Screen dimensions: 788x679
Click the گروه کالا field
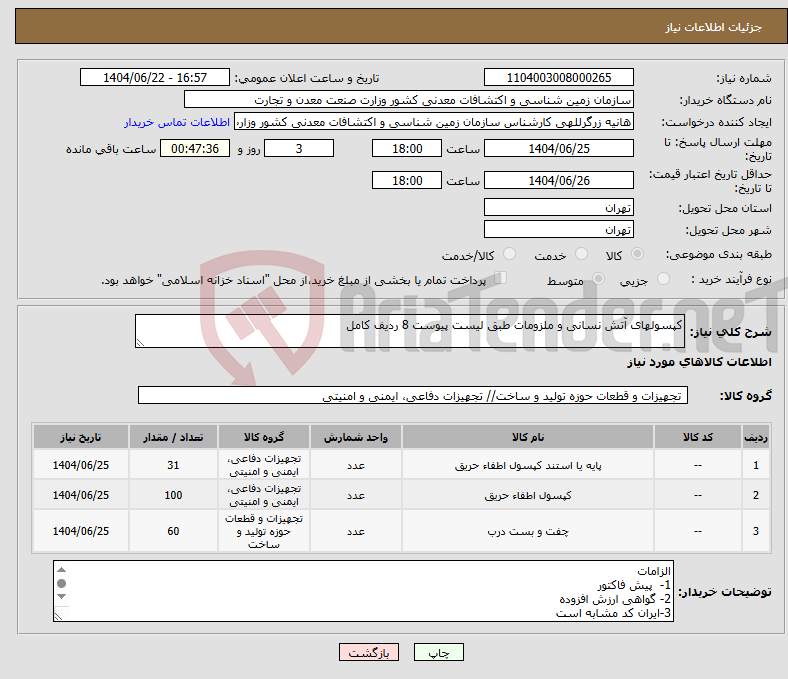click(413, 396)
